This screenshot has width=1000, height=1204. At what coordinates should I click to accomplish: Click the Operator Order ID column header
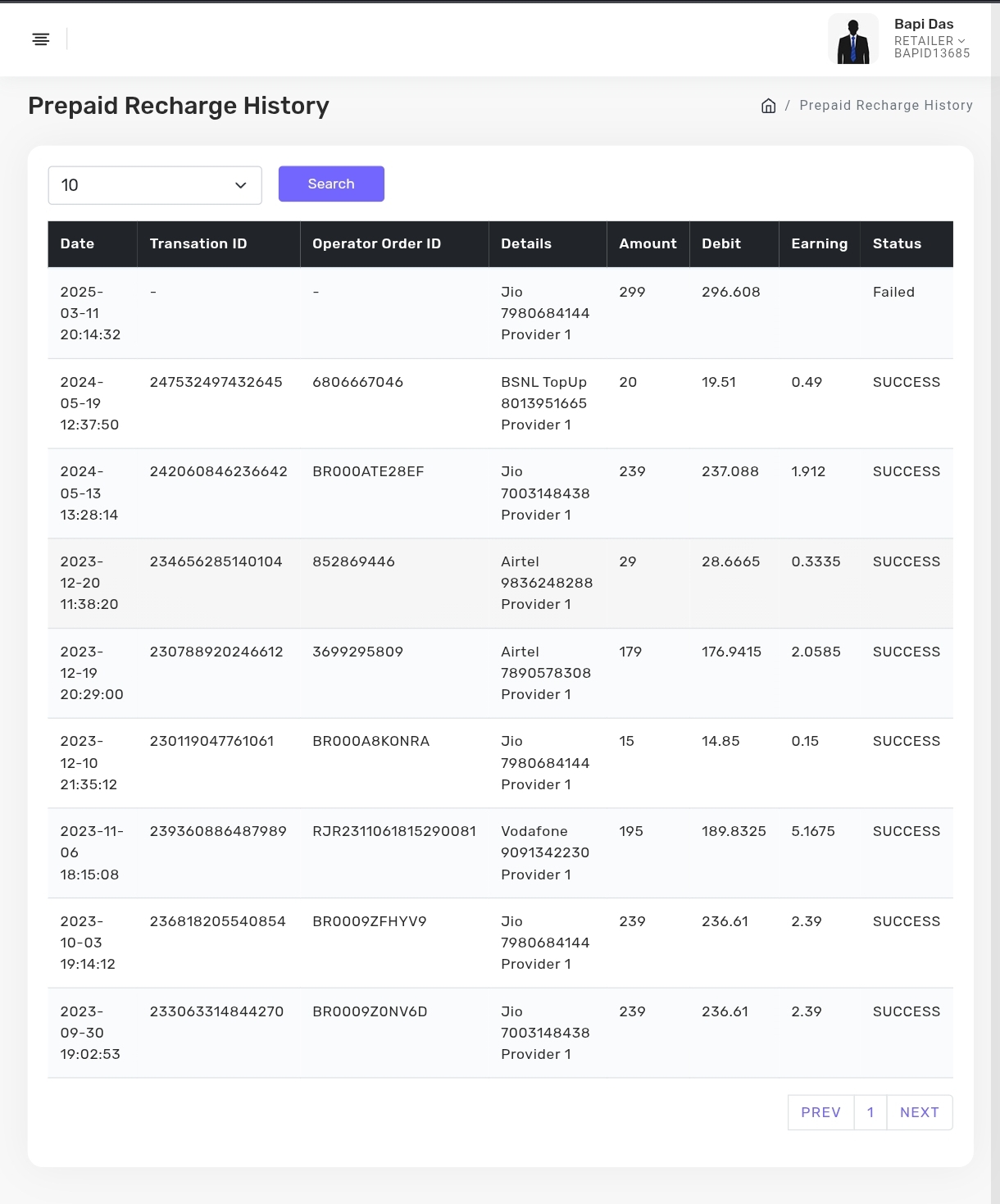pos(376,244)
